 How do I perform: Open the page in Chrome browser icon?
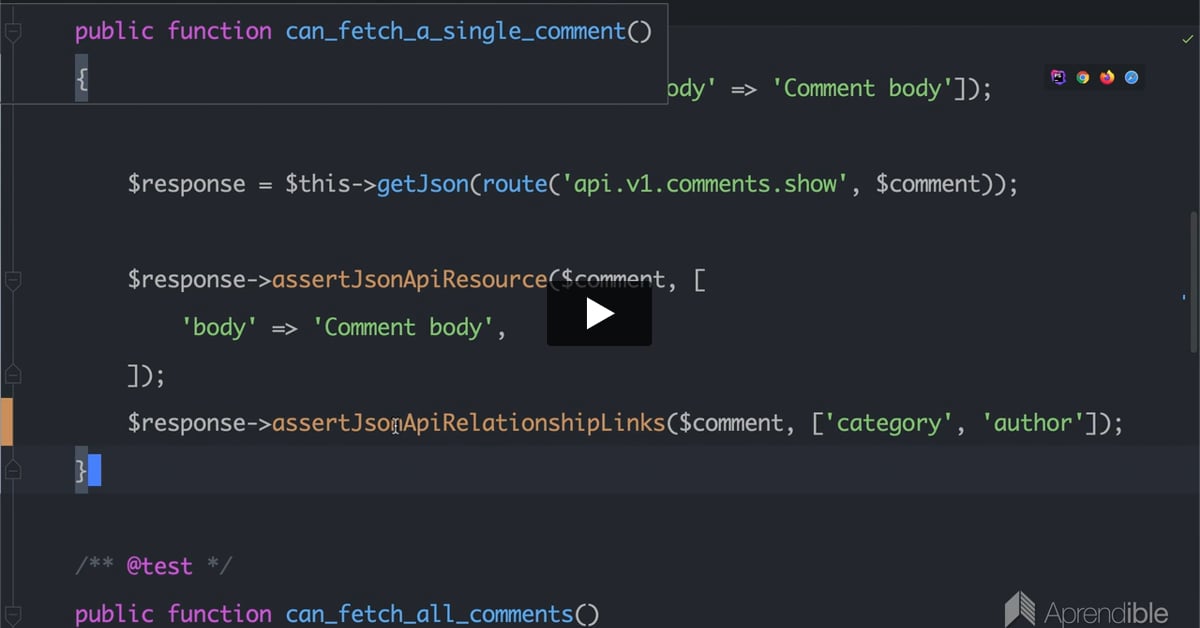click(1082, 77)
